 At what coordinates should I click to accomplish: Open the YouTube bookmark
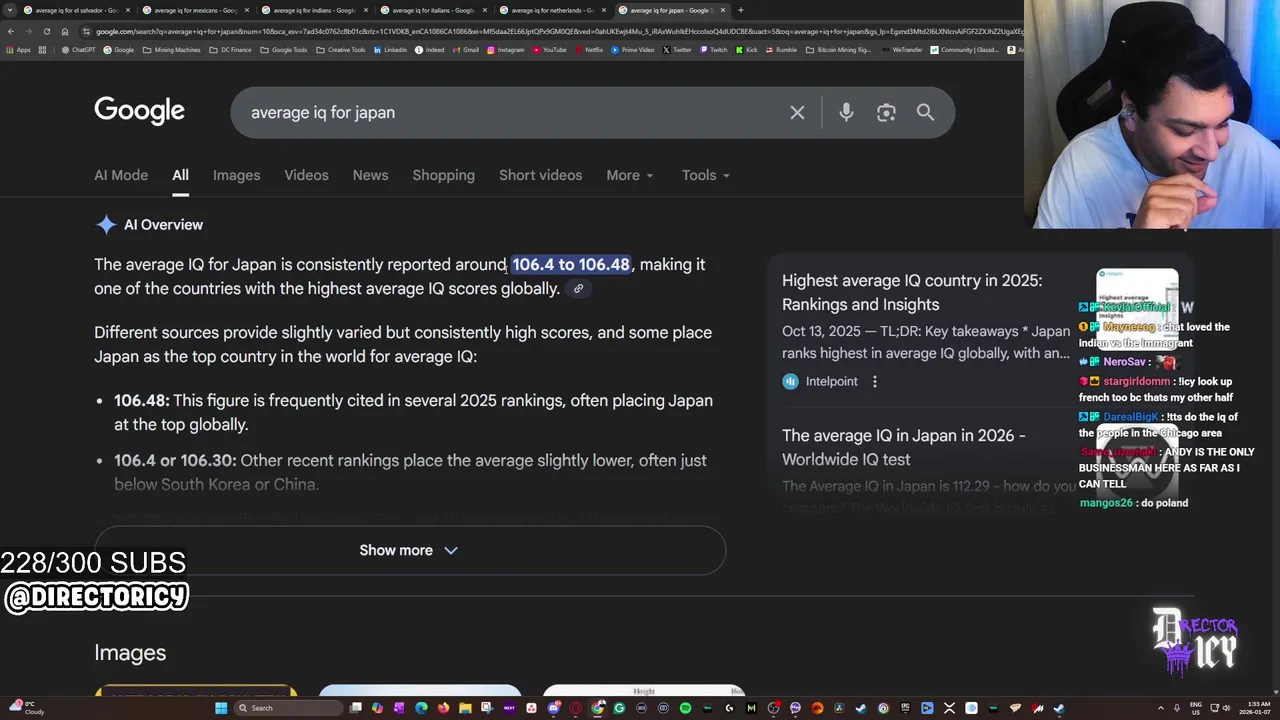coord(550,49)
